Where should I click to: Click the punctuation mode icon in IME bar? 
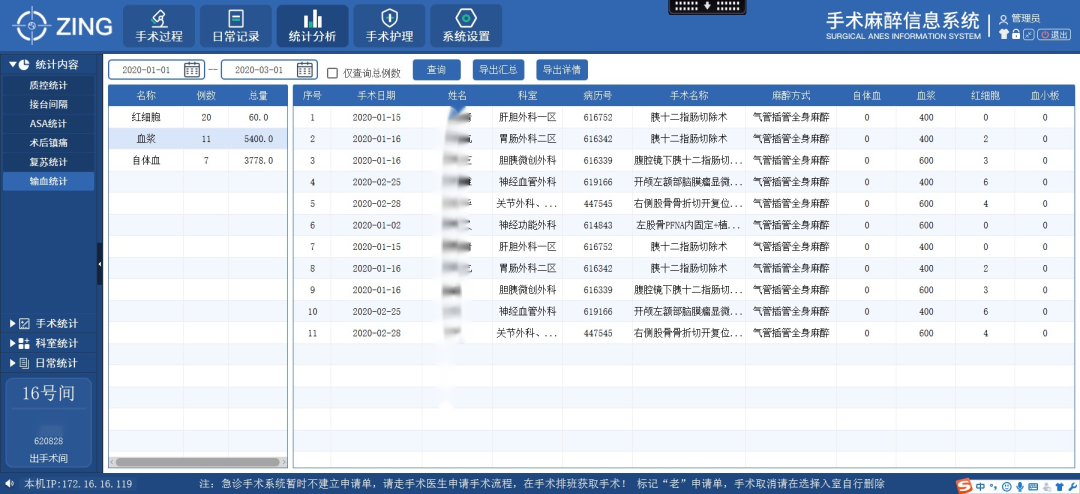tap(993, 486)
